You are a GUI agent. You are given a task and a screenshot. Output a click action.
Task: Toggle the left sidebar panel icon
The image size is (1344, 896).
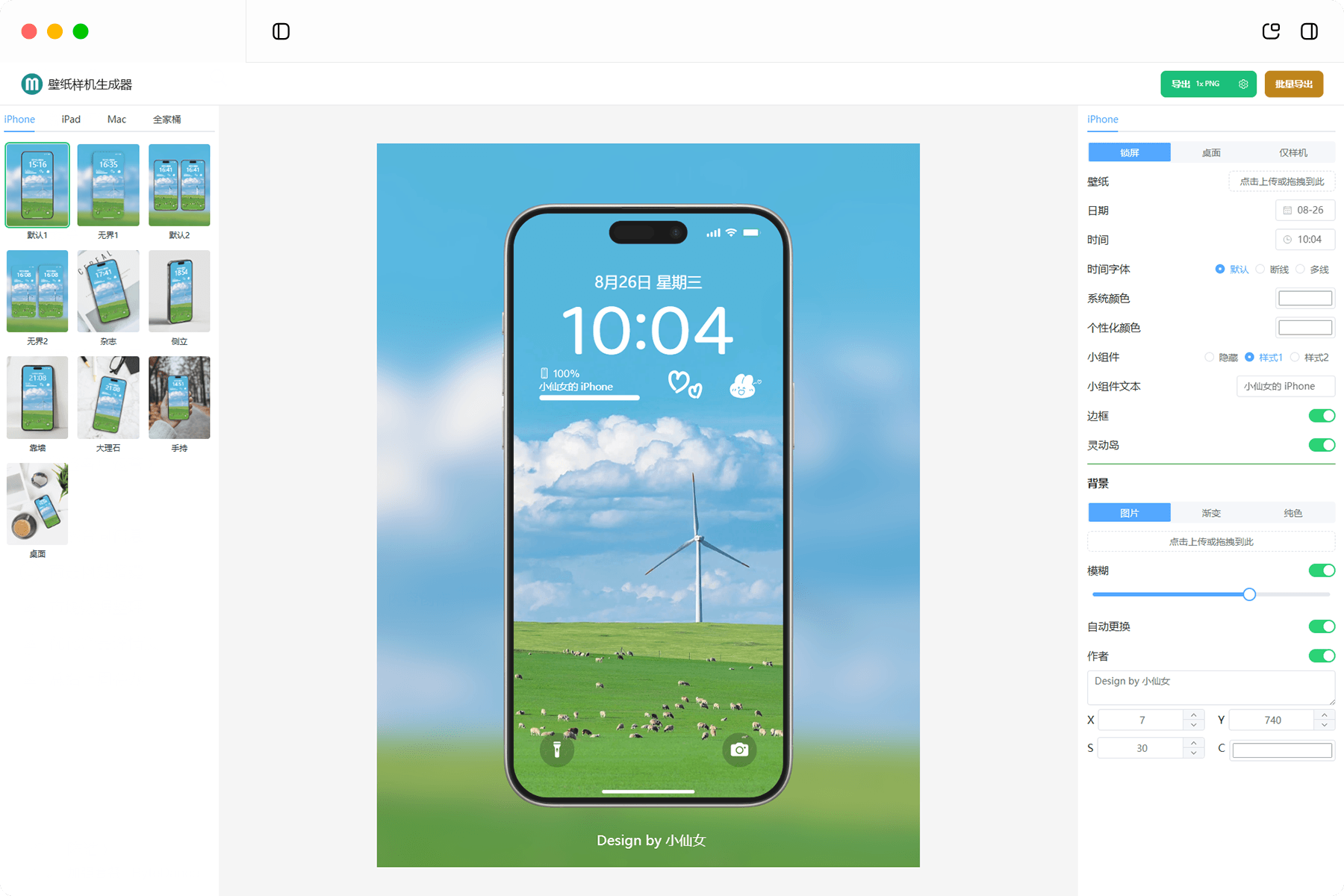tap(281, 31)
